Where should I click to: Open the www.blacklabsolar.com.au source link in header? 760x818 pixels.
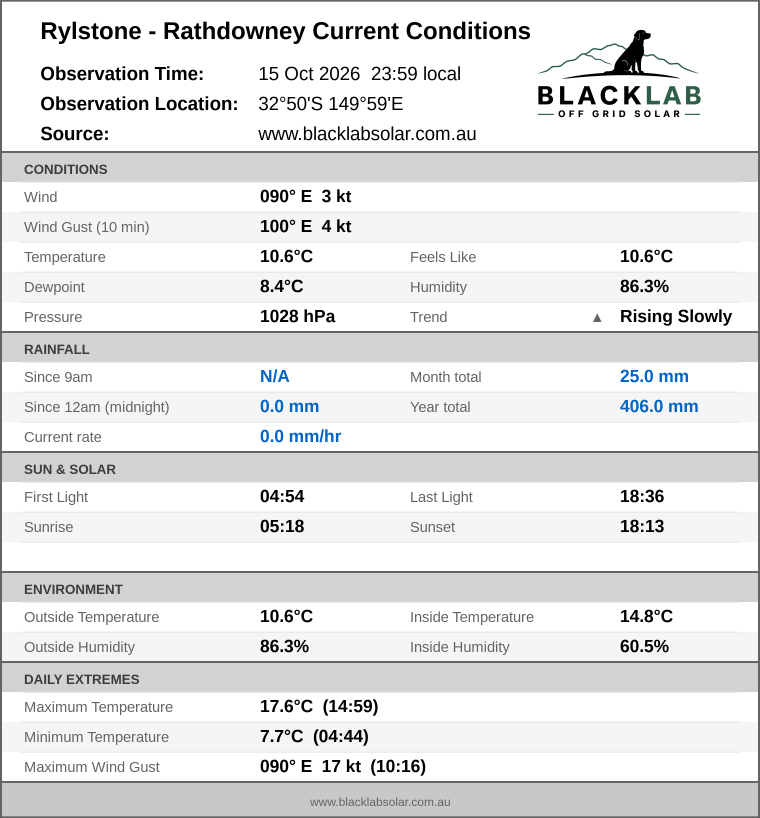(x=367, y=134)
